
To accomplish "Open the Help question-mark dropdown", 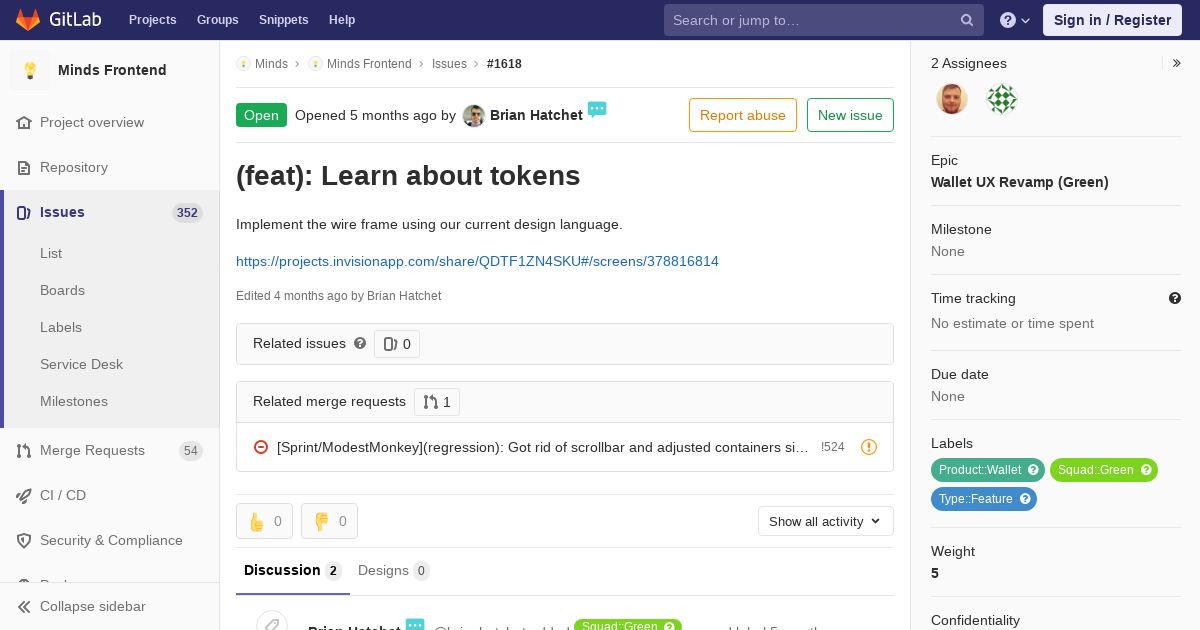I will tap(1015, 20).
